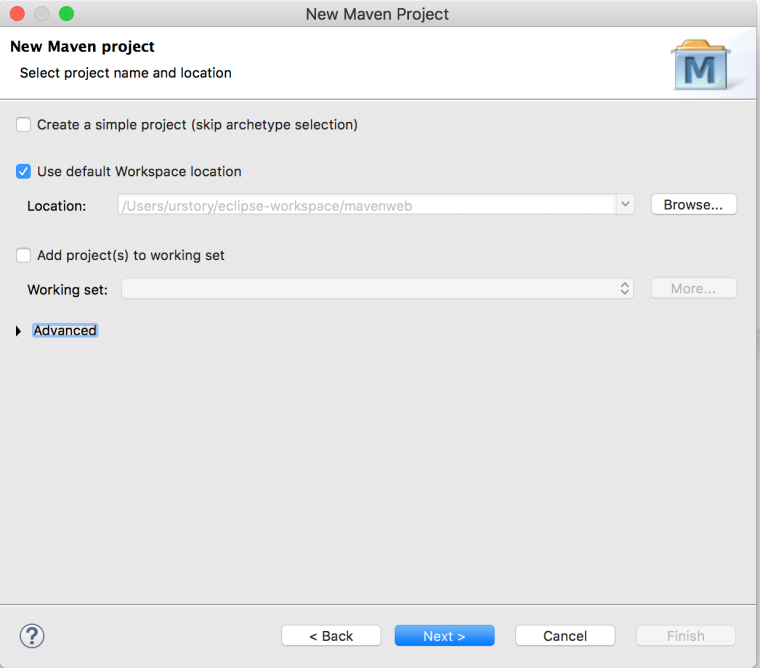Enable Add project(s) to working set
The image size is (760, 668).
(x=23, y=255)
